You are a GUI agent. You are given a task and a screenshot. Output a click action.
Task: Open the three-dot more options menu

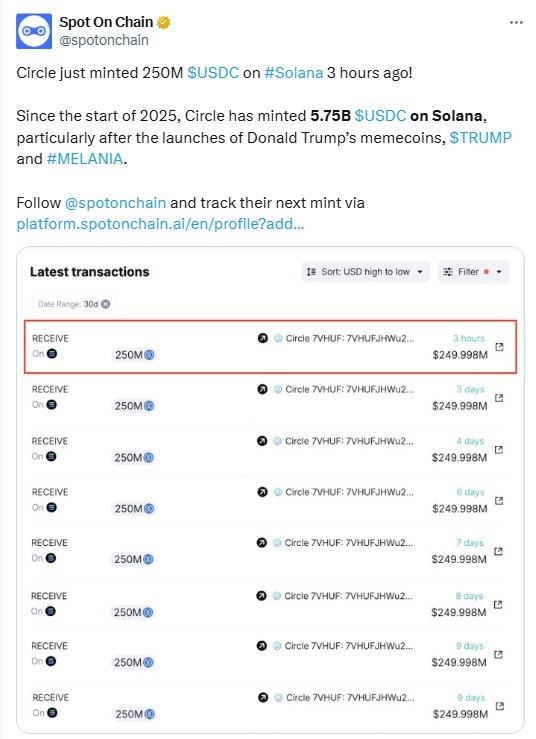click(516, 23)
